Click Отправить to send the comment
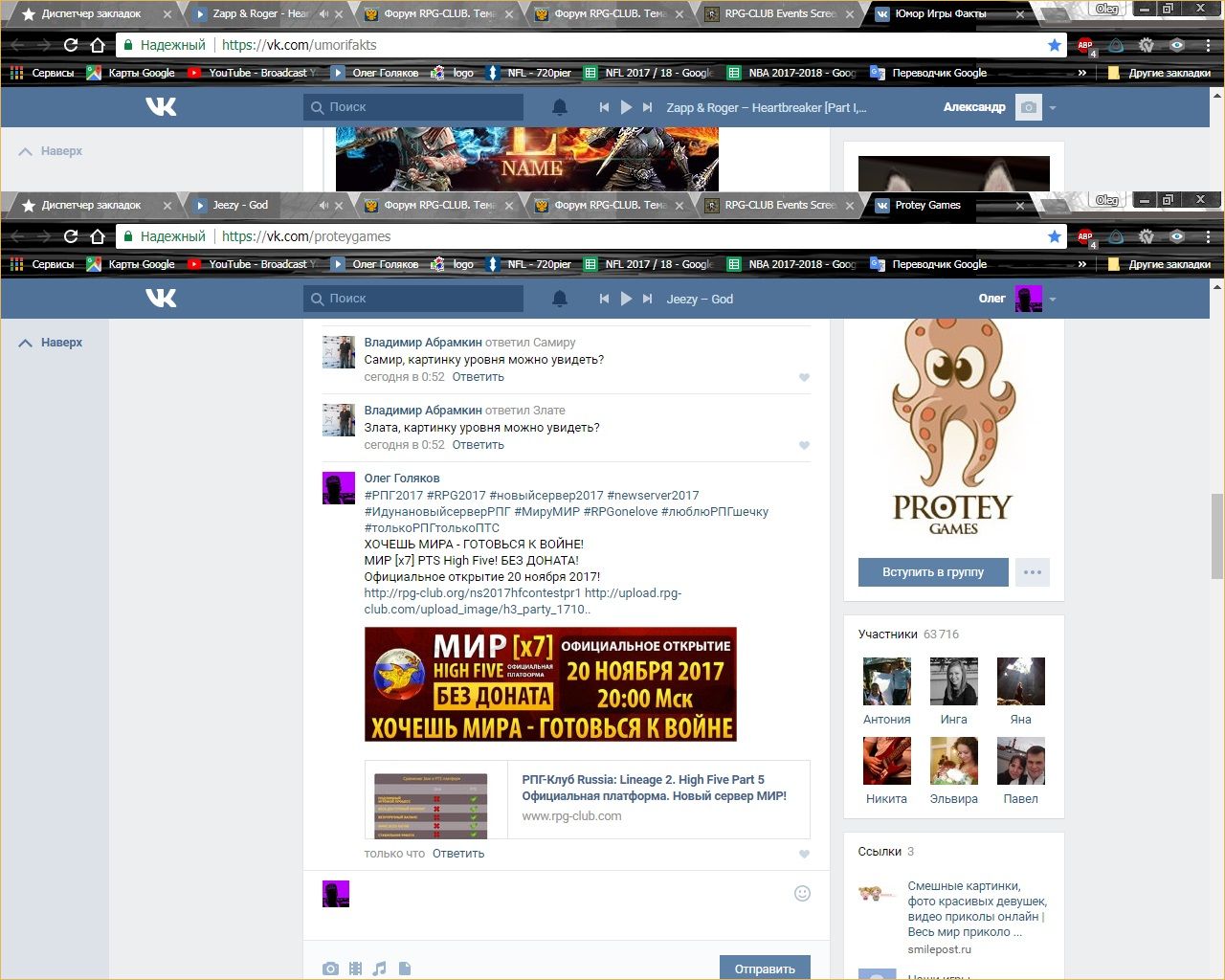 point(765,968)
